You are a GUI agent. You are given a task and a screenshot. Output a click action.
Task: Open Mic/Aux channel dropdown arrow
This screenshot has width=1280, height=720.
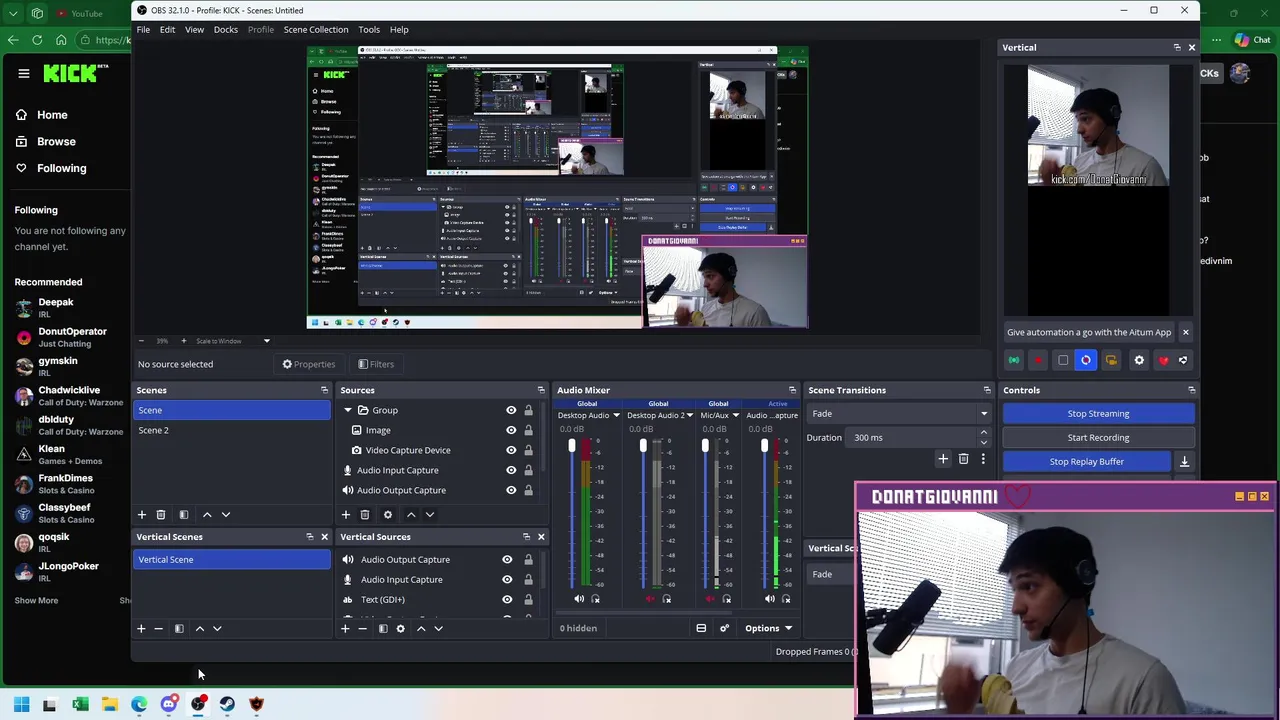[735, 415]
